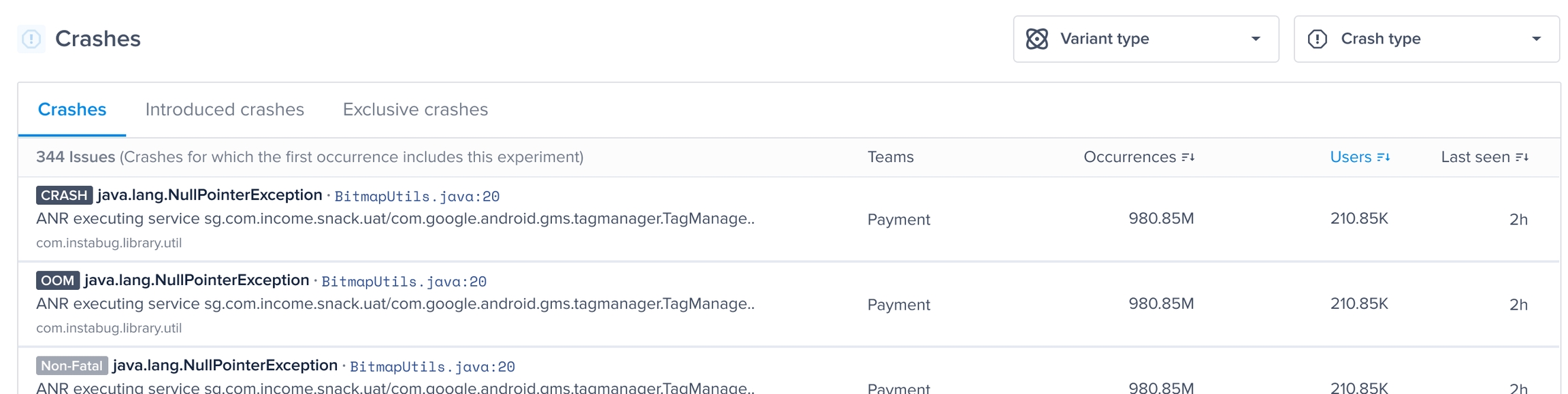Click the Crash type exclamation icon
This screenshot has width=1568, height=394.
pos(1318,39)
